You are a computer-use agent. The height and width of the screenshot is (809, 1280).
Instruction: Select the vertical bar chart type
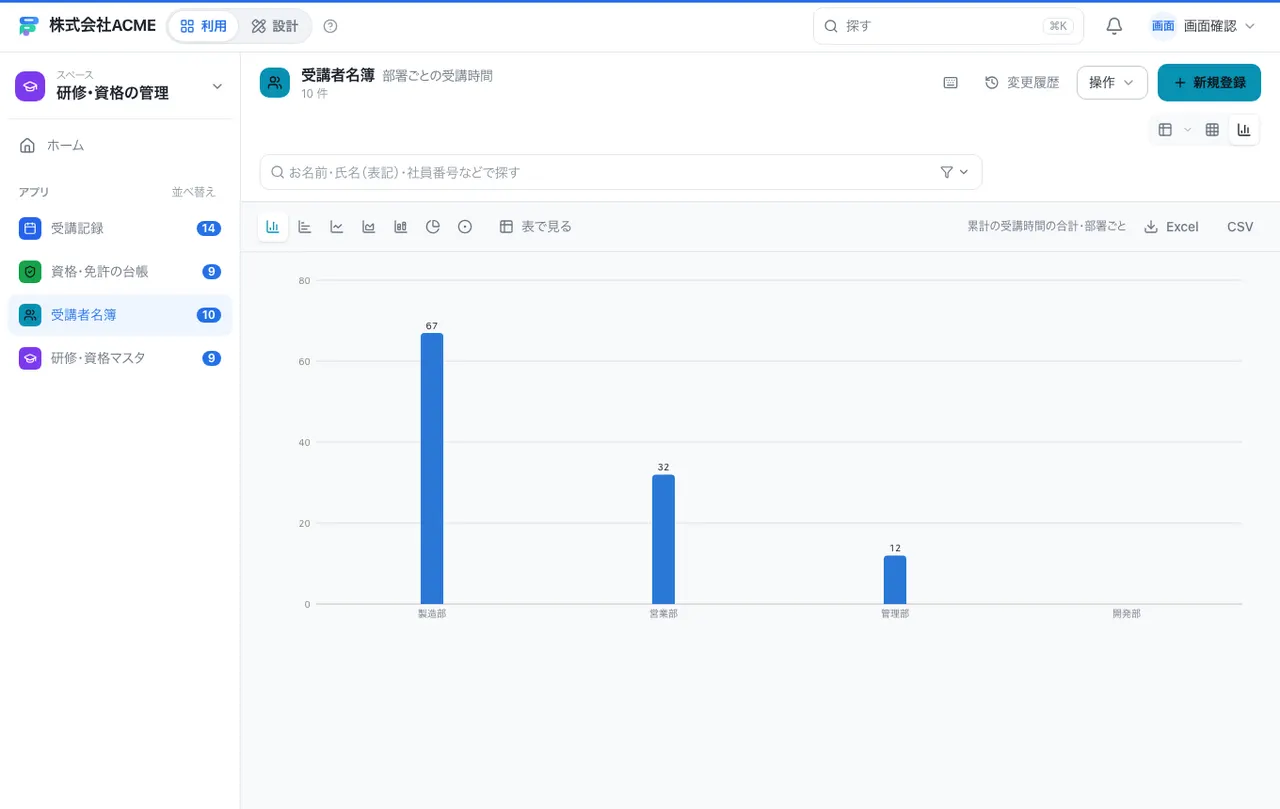click(272, 227)
